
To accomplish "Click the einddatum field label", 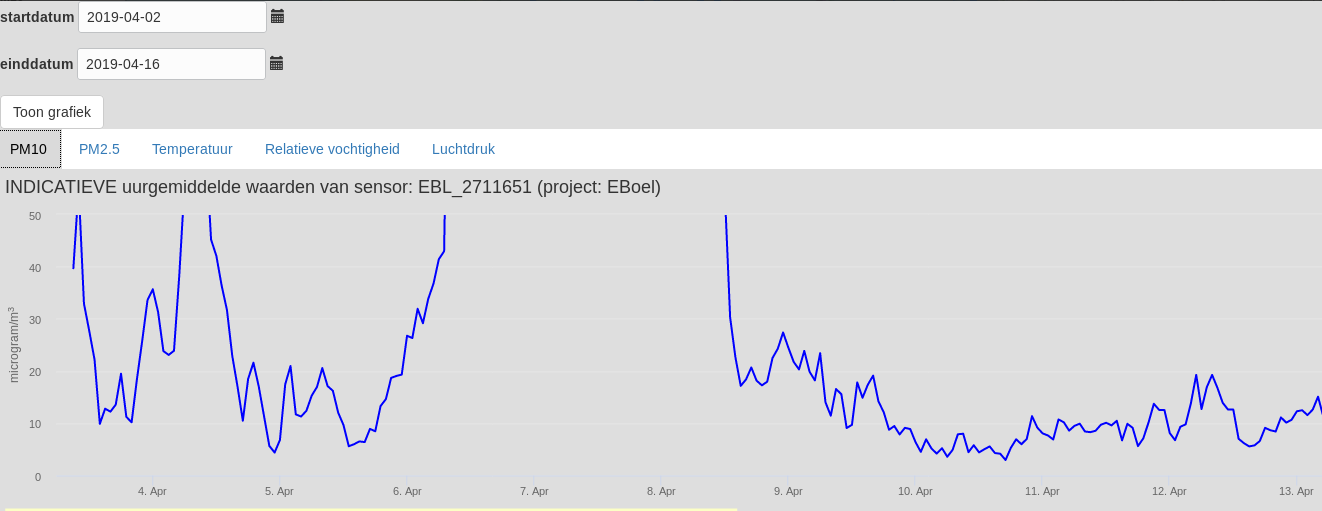I will coord(37,64).
